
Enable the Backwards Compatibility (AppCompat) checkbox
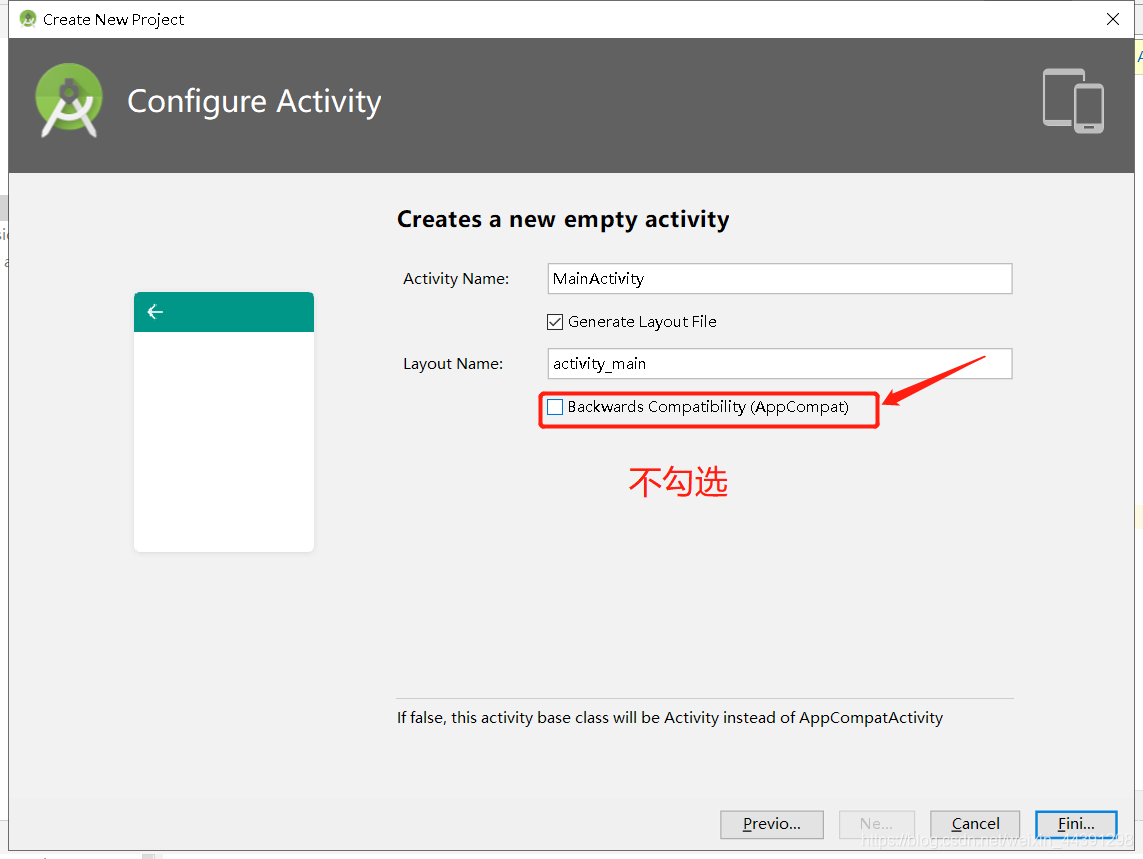click(x=555, y=406)
